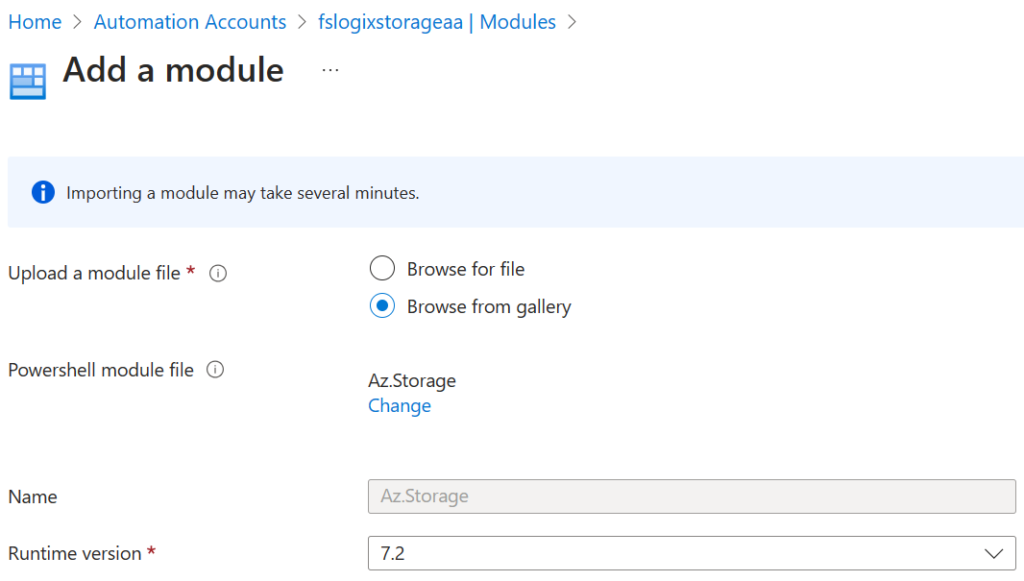Click the chevron after Automation Accounts breadcrumb
Viewport: 1024px width, 581px height.
[303, 22]
